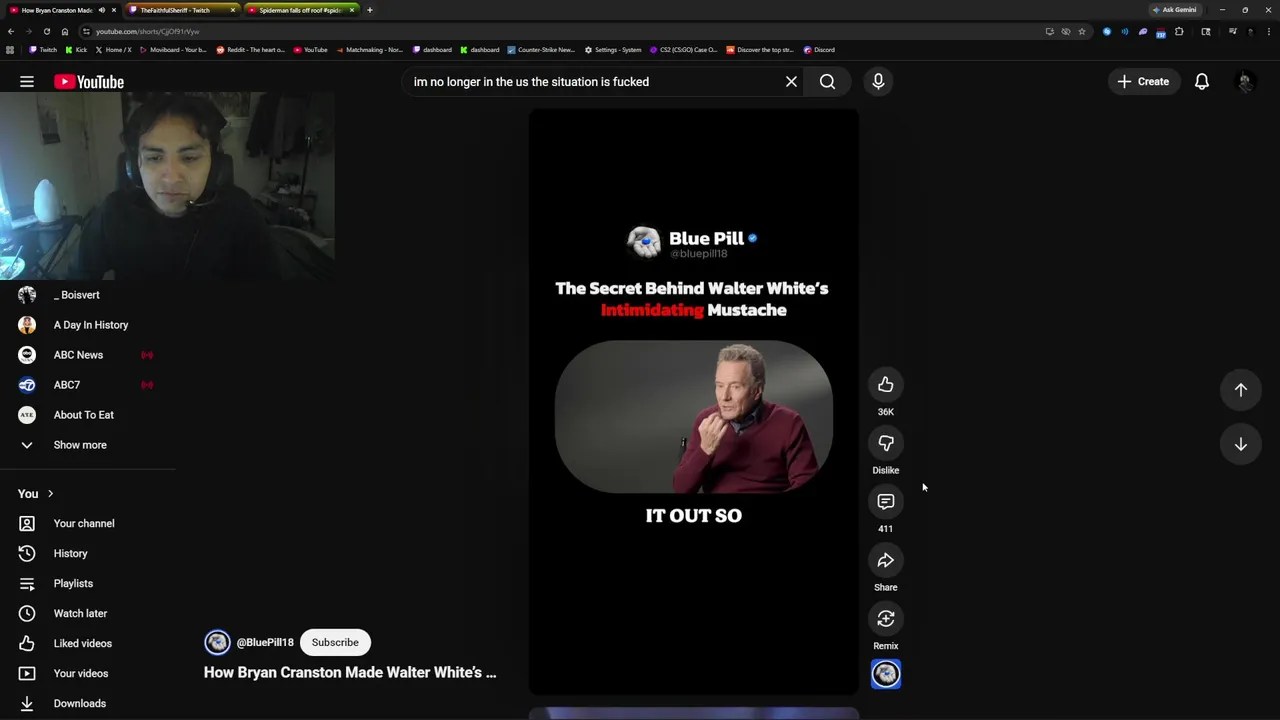Image resolution: width=1280 pixels, height=720 pixels.
Task: Open the Matchmaking bookmark
Action: pyautogui.click(x=369, y=50)
